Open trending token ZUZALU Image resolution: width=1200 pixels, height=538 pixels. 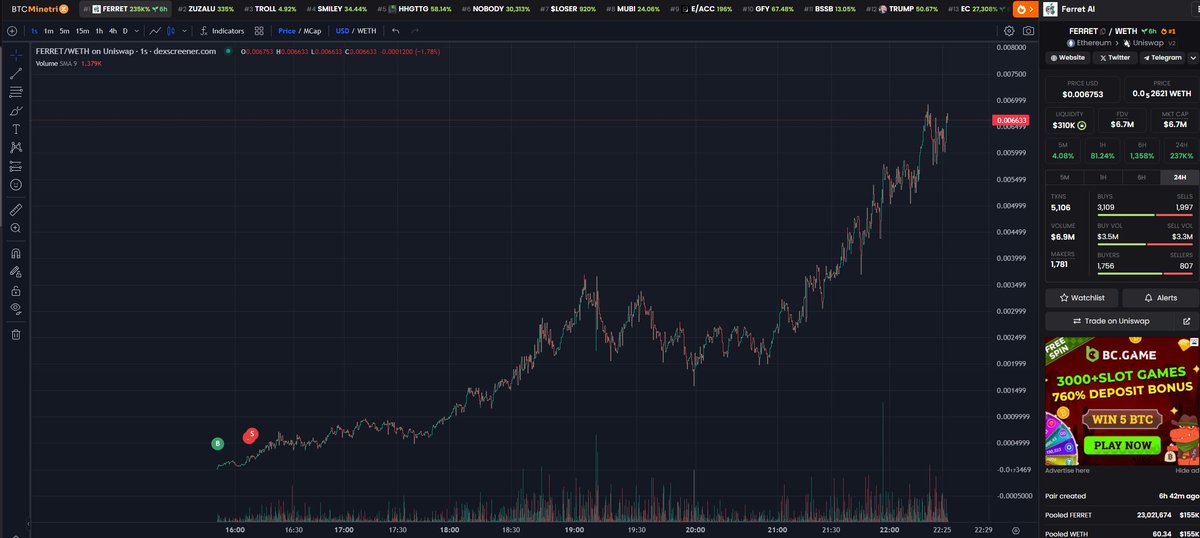click(206, 9)
